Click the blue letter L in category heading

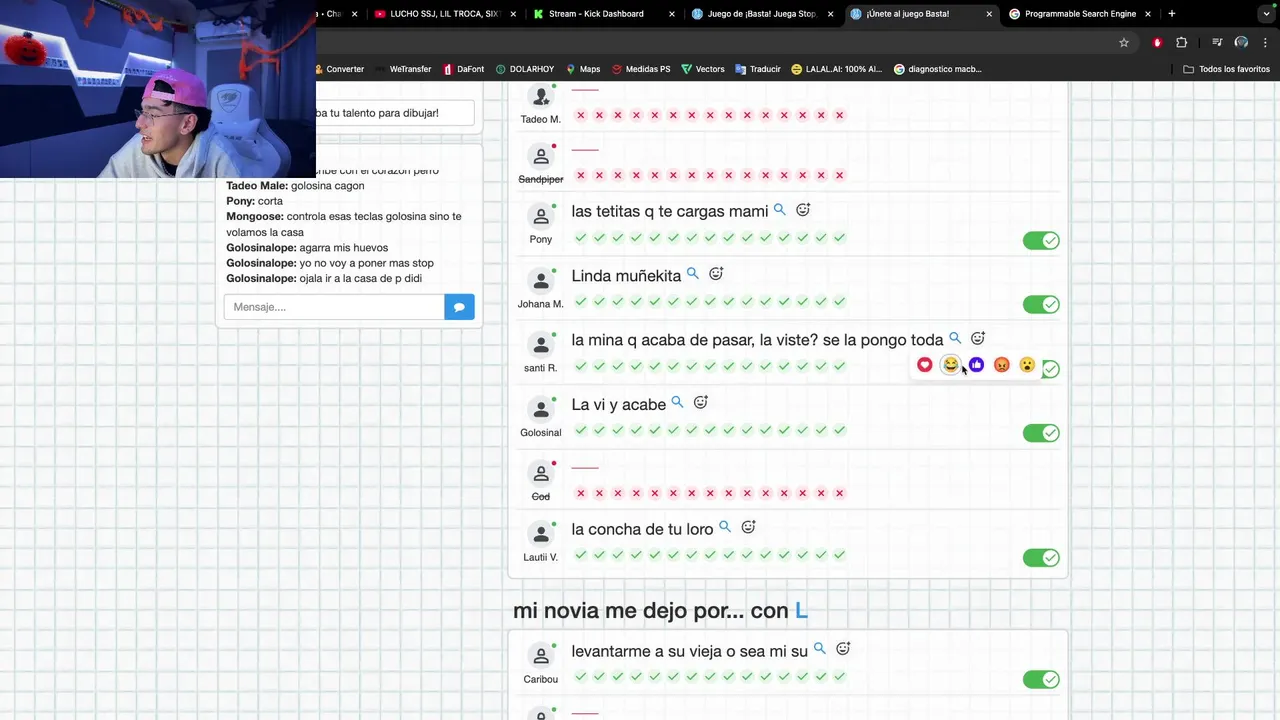pyautogui.click(x=801, y=610)
